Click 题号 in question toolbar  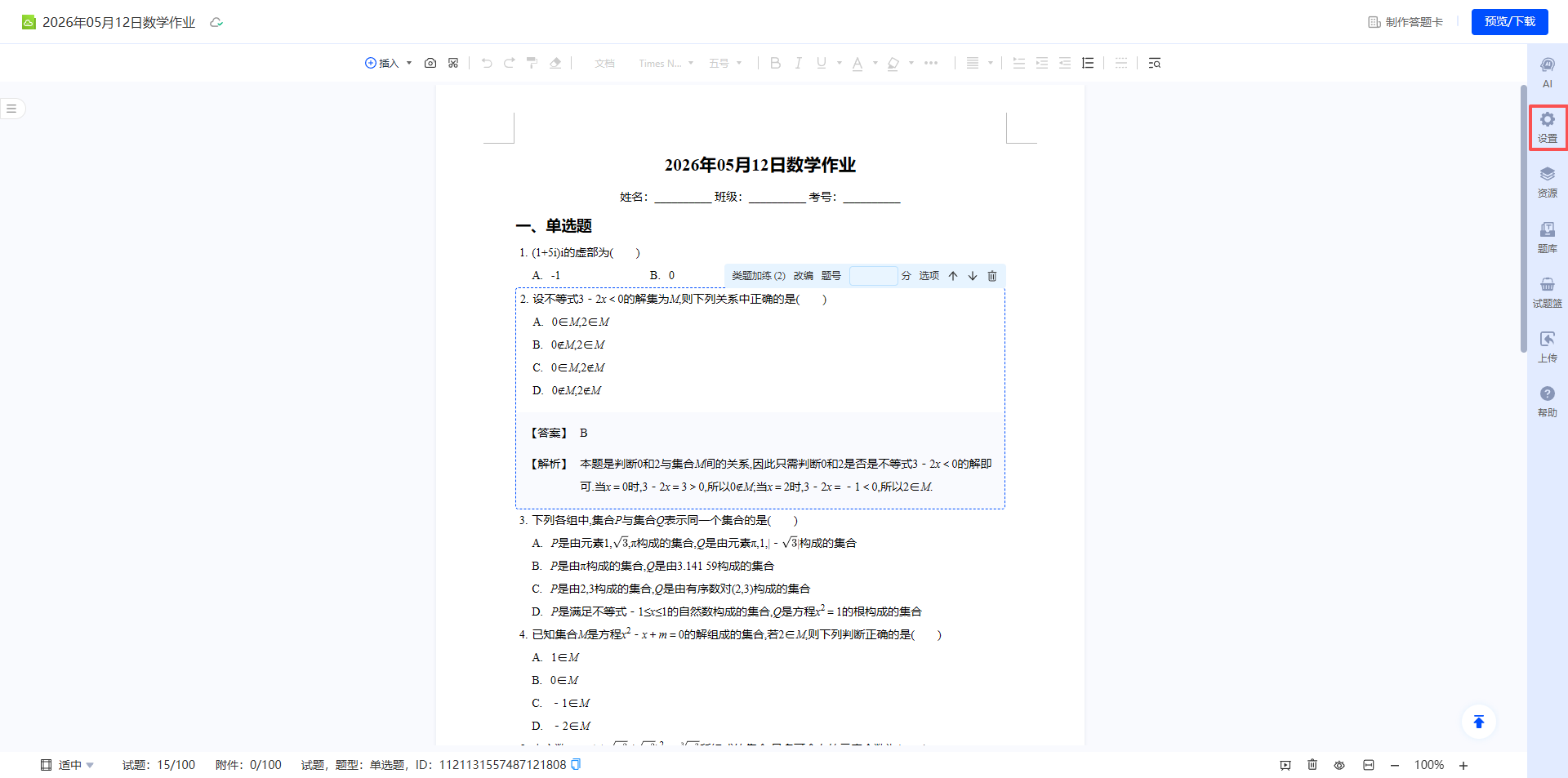click(831, 276)
